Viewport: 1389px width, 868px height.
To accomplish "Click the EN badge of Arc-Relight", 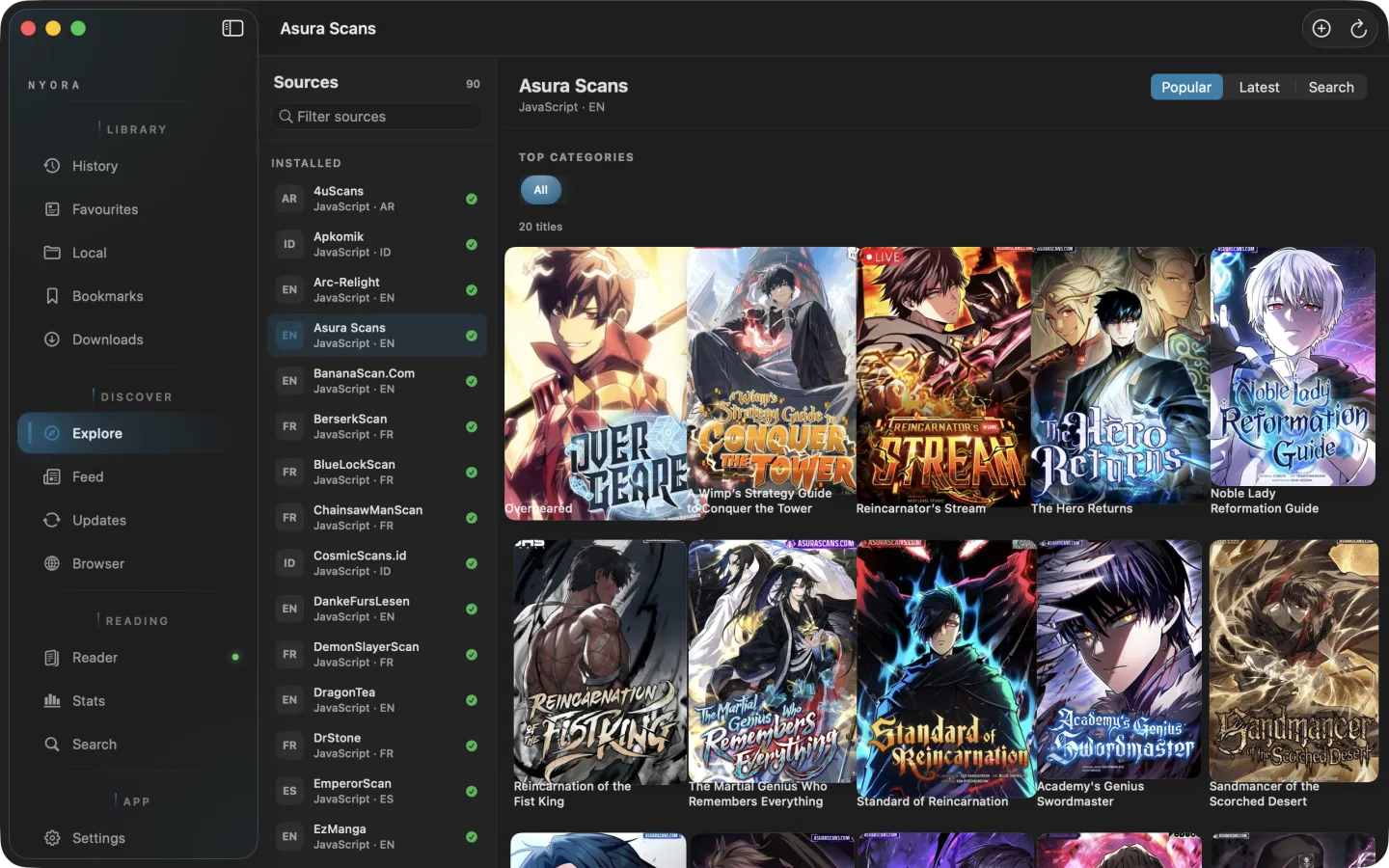I will 289,289.
